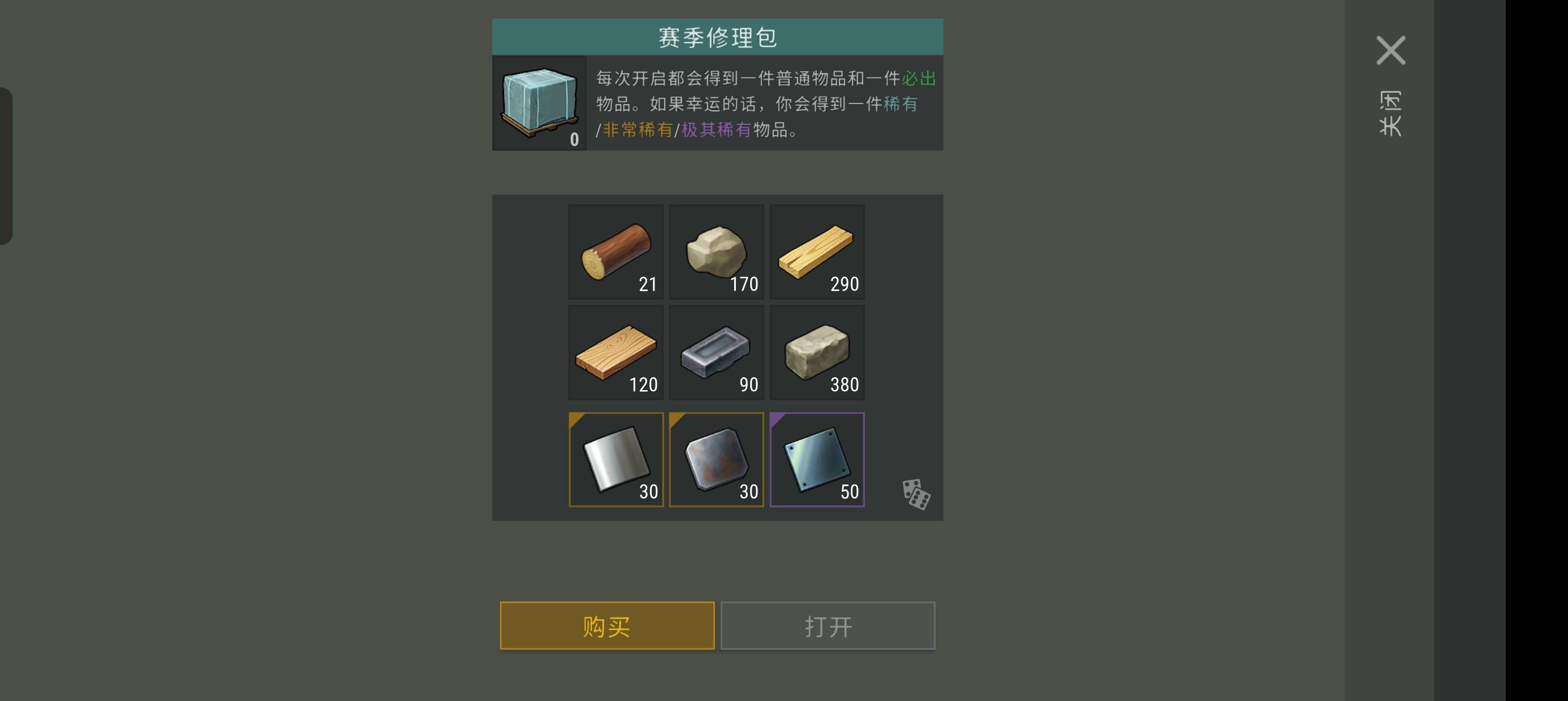Screen dimensions: 1568x701
Task: Click the grey 打开 open button
Action: pos(828,626)
